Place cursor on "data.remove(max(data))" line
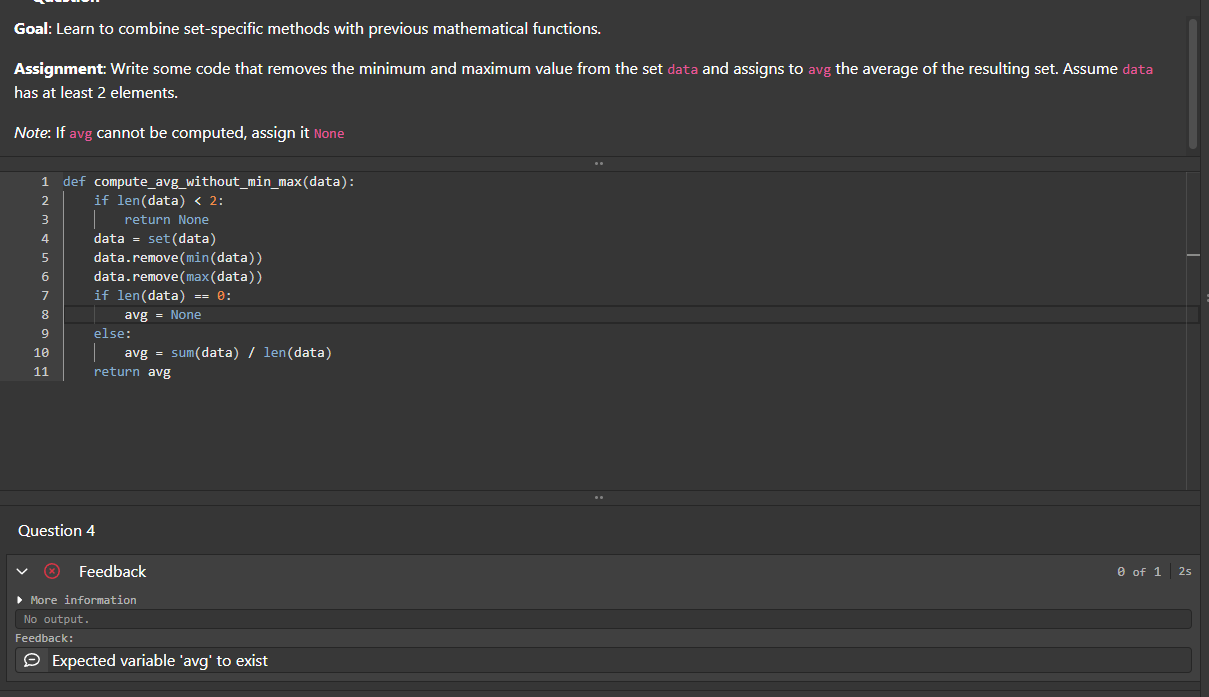The height and width of the screenshot is (697, 1209). 178,277
